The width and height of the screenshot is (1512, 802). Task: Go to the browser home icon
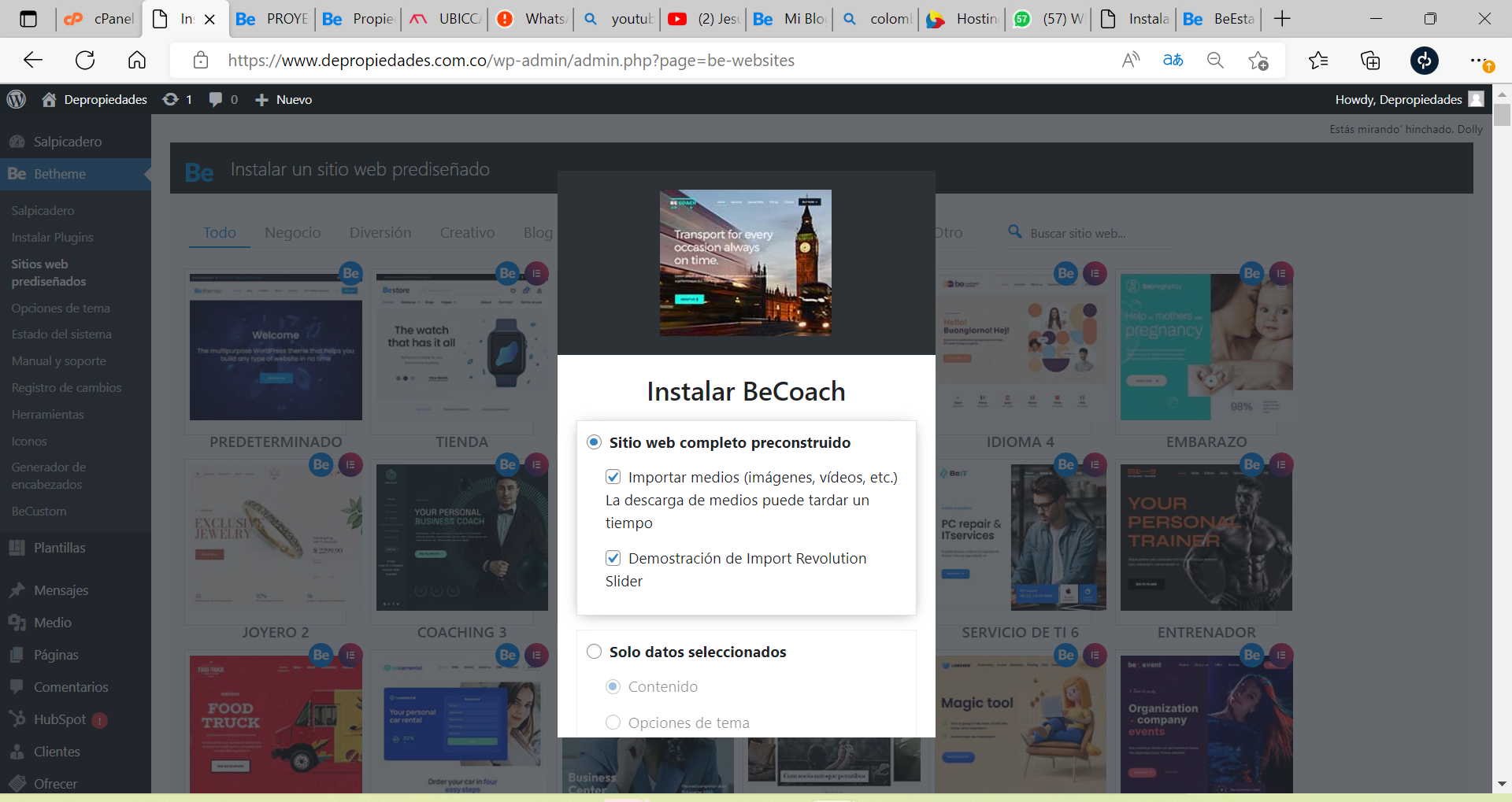137,61
